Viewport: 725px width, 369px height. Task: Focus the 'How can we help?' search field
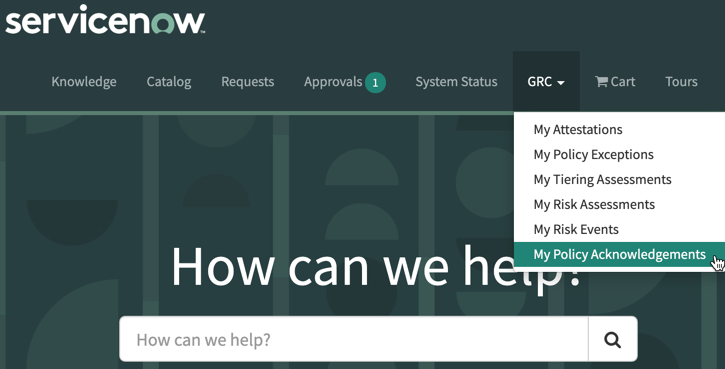coord(354,339)
